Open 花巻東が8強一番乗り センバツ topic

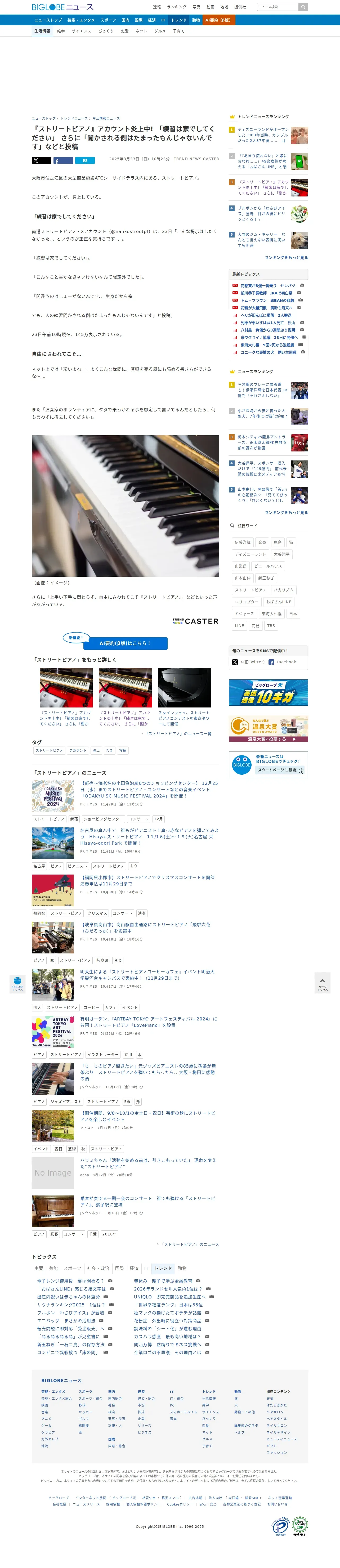(268, 285)
